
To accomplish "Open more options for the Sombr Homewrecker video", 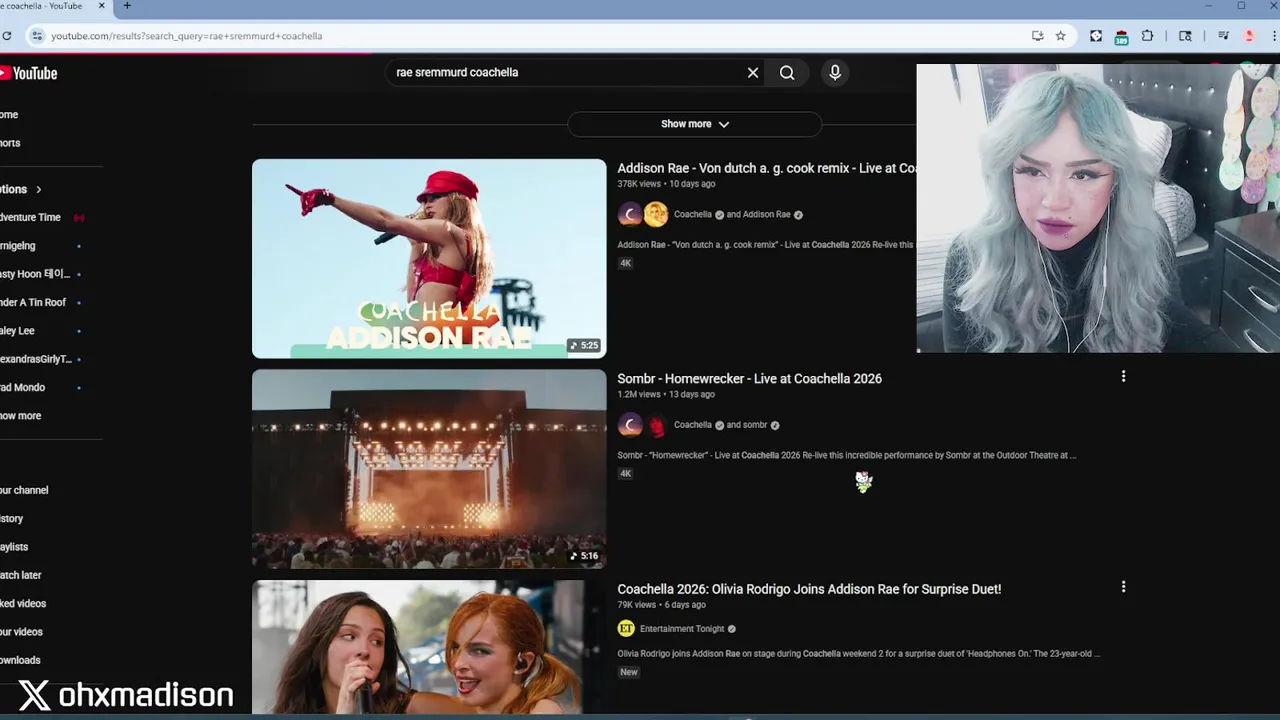I will point(1123,377).
